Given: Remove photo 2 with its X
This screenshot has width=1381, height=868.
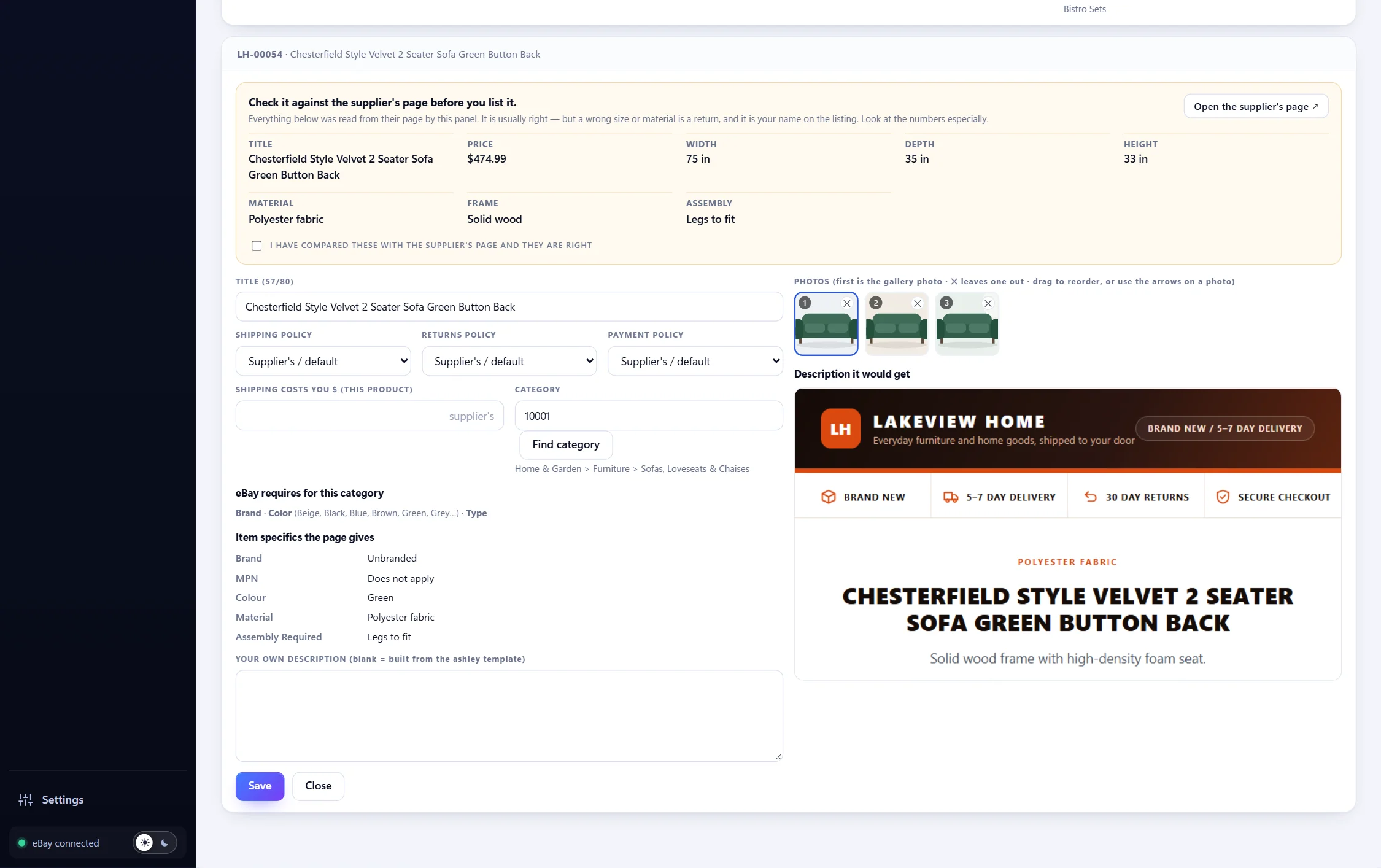Looking at the screenshot, I should point(918,303).
